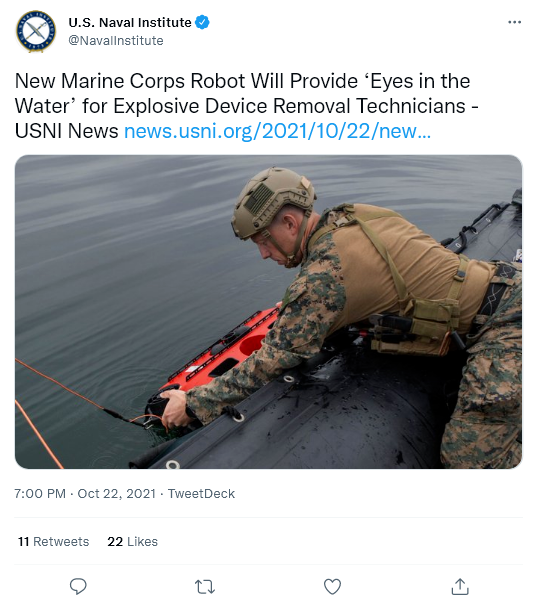Click the TweetDeck source label
The width and height of the screenshot is (535, 605).
[201, 493]
